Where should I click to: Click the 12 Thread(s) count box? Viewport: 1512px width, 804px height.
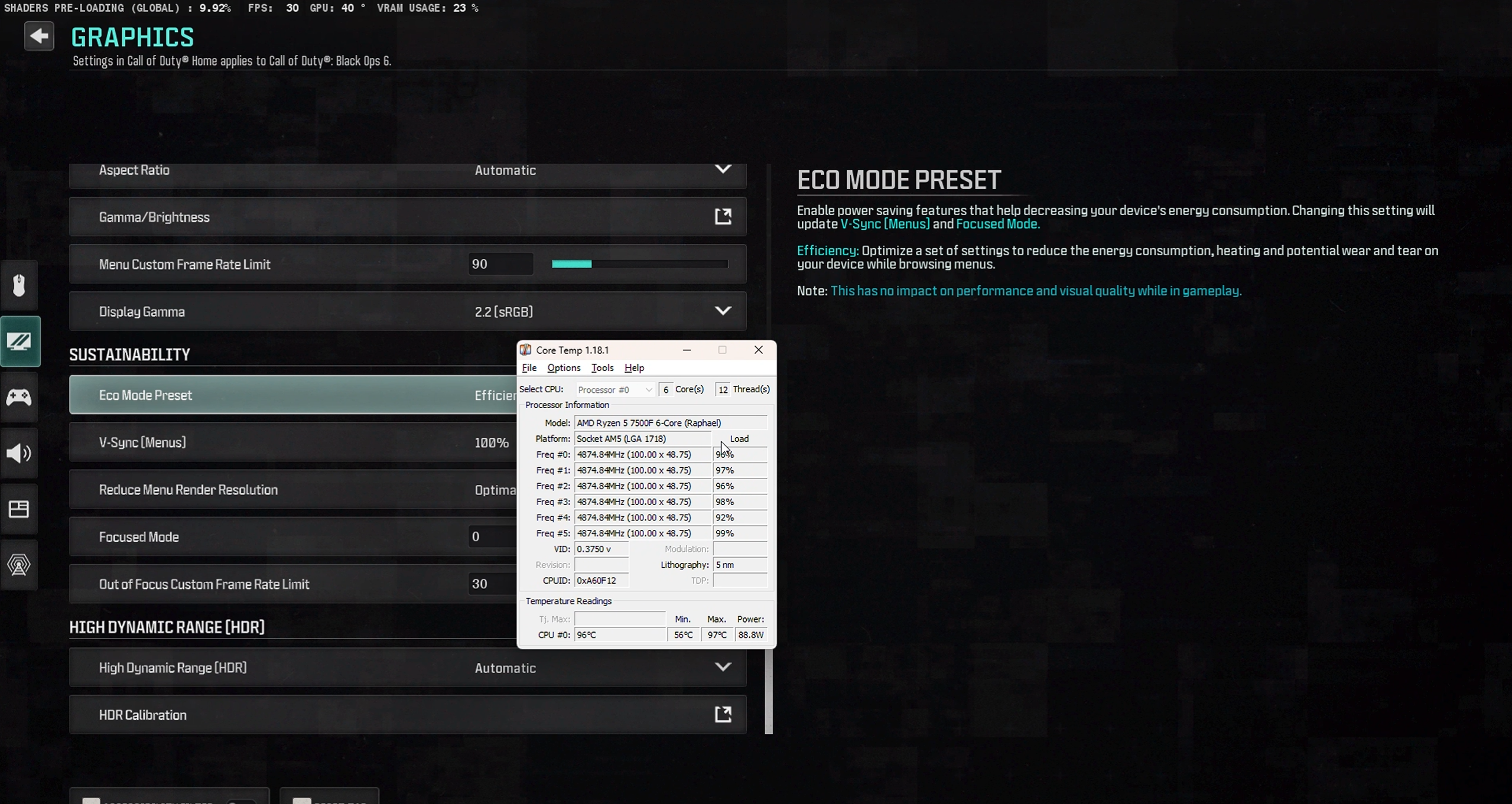tap(723, 389)
